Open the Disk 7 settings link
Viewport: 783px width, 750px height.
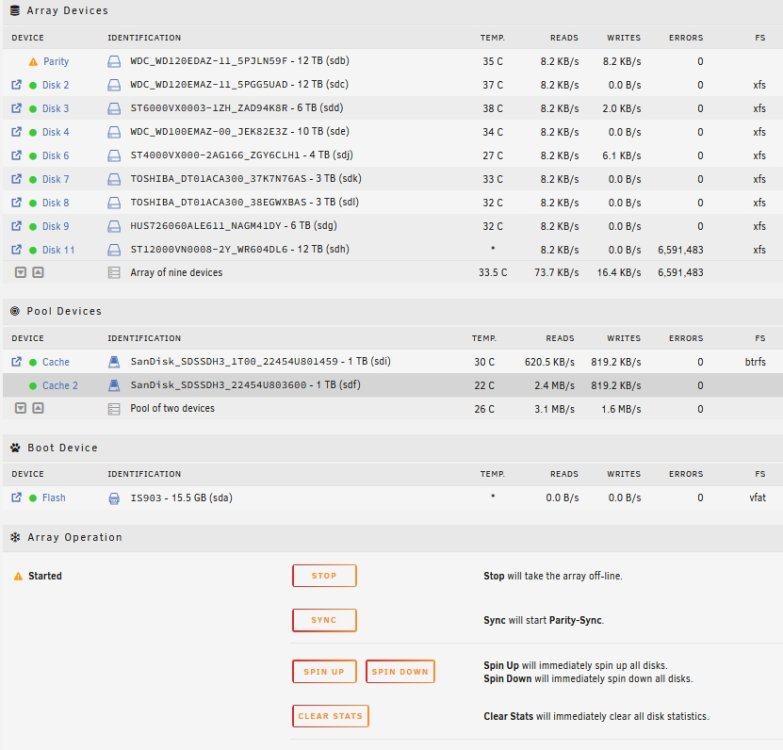click(55, 179)
